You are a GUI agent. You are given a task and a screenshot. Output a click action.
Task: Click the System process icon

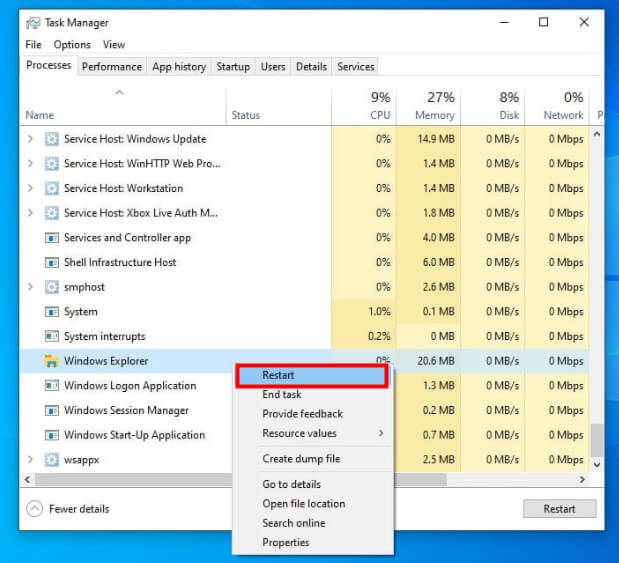[52, 312]
